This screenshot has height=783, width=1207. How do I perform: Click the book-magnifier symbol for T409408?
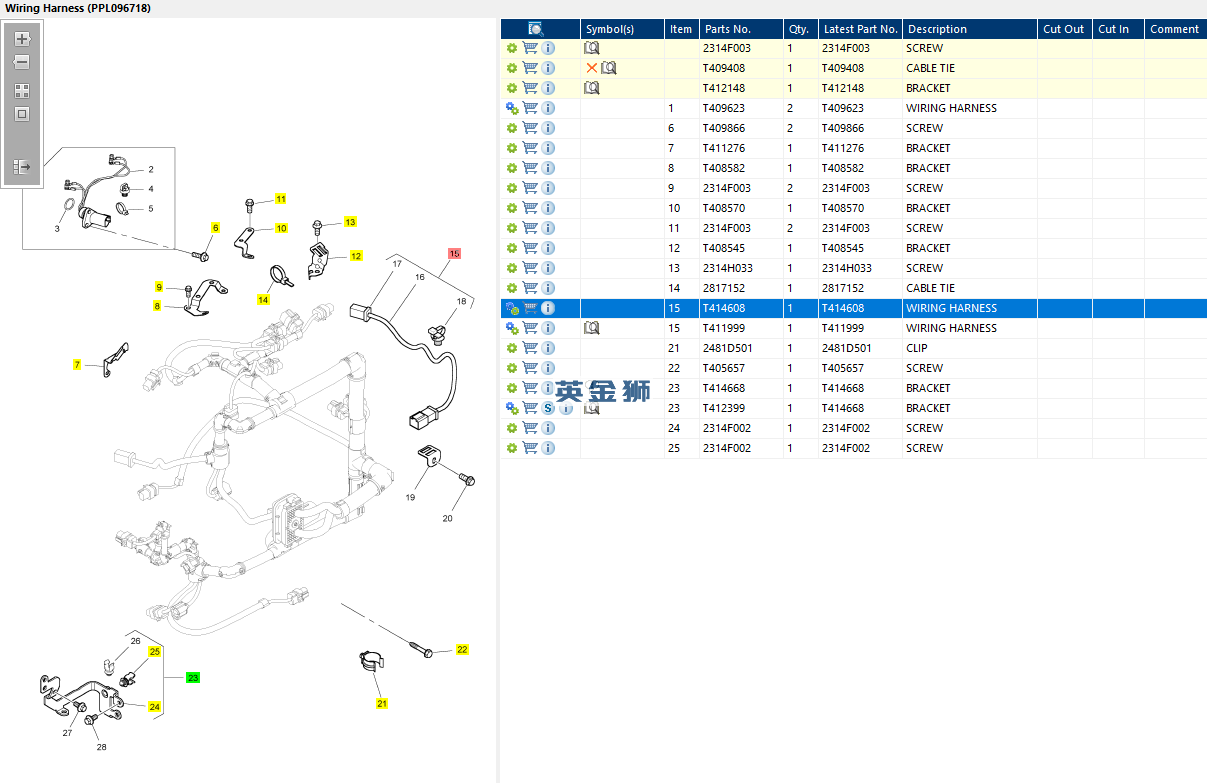(609, 68)
